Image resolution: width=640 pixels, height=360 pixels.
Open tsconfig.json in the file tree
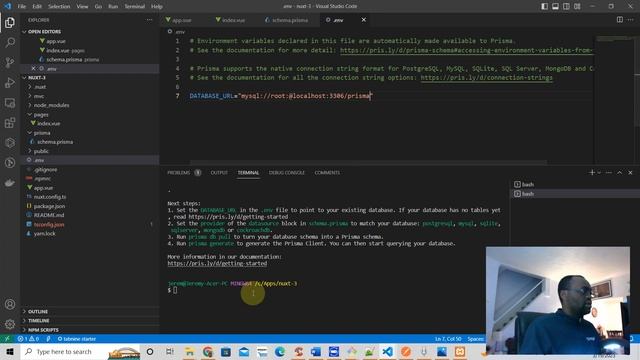click(49, 224)
